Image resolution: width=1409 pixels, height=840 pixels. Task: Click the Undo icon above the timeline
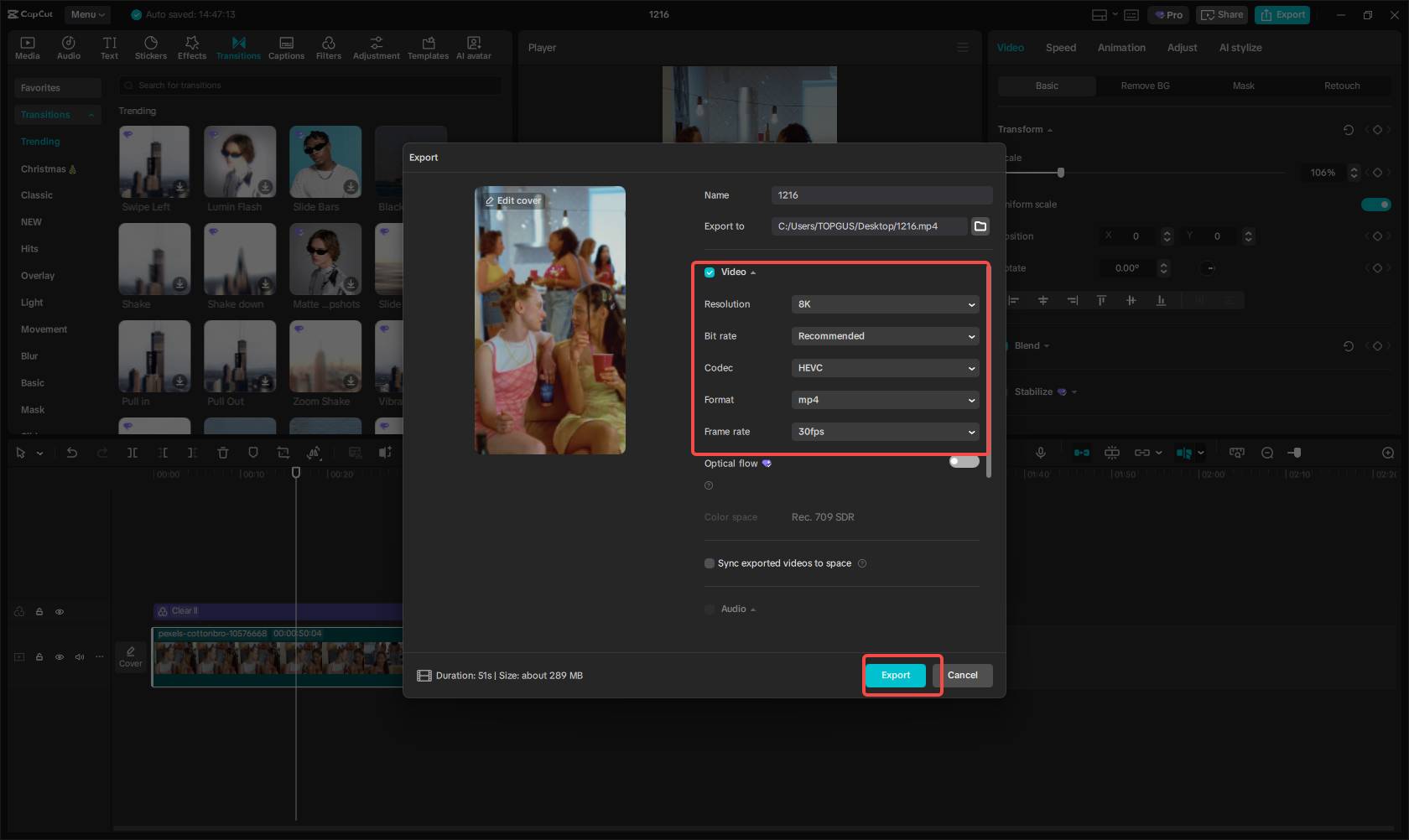pos(72,453)
